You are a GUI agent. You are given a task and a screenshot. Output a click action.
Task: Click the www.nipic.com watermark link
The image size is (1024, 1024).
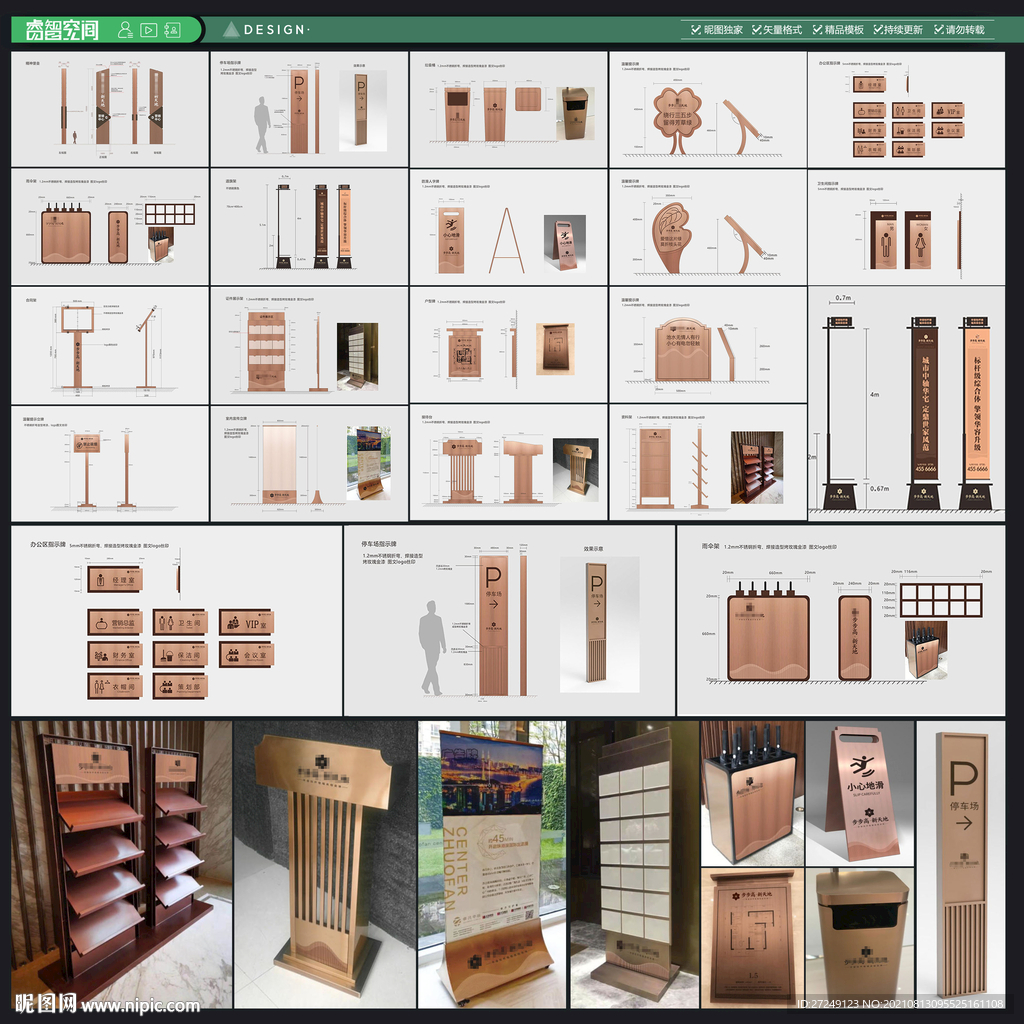[x=140, y=1005]
